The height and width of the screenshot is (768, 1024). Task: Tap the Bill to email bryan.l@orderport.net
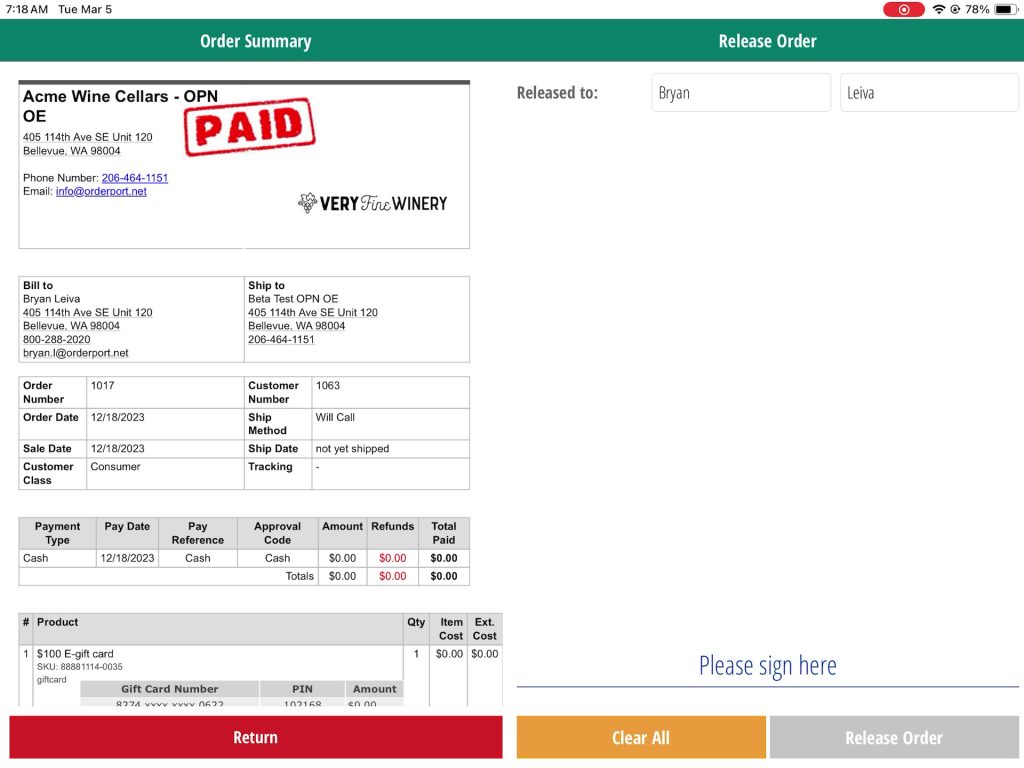click(76, 353)
